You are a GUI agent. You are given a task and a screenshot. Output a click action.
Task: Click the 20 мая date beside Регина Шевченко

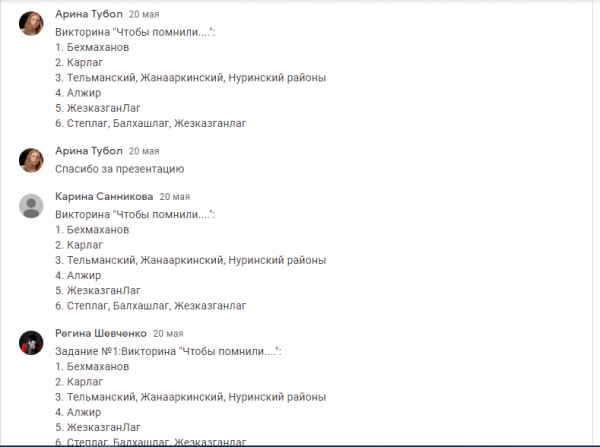tap(168, 333)
